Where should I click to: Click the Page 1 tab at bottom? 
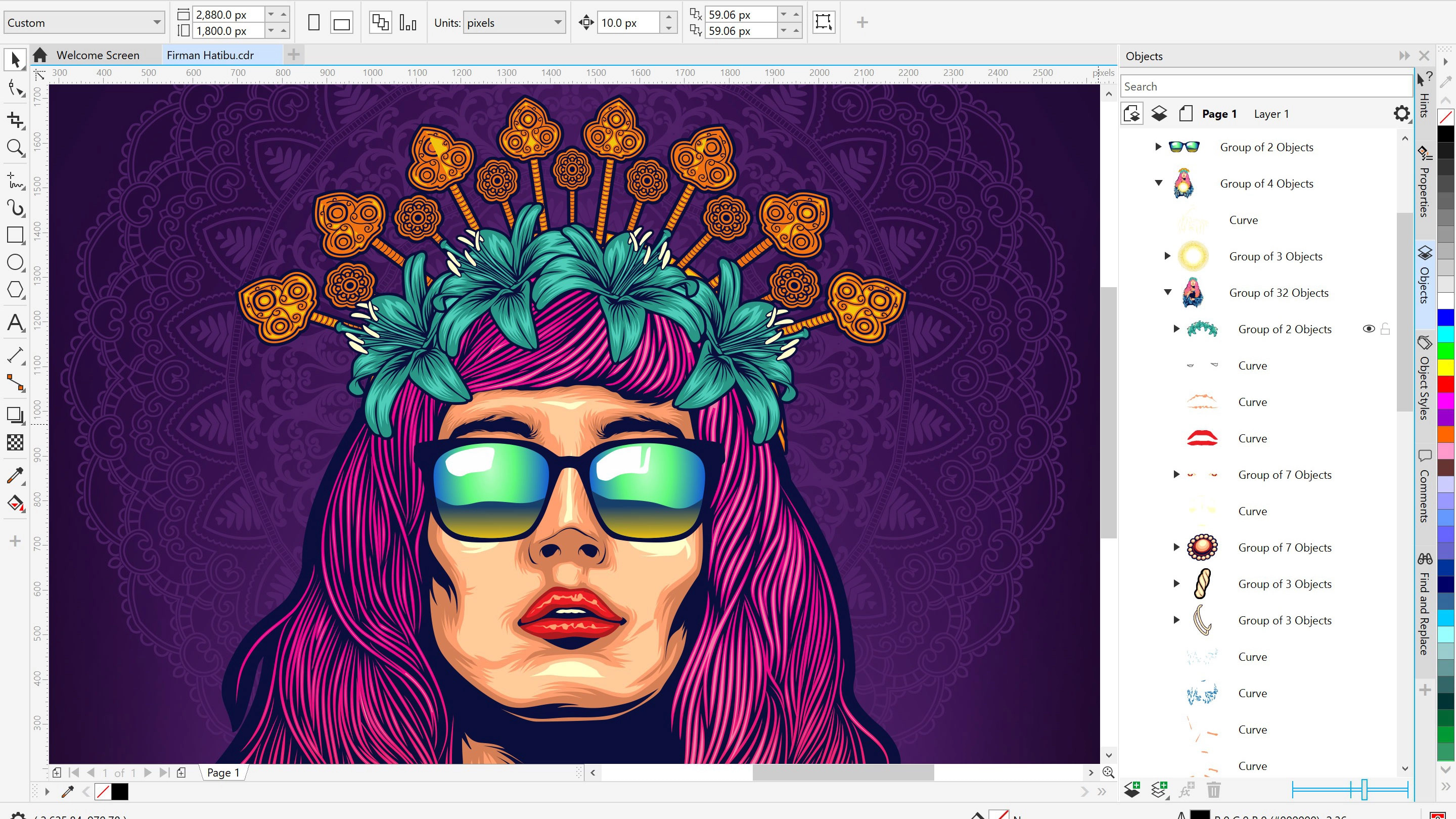(223, 772)
